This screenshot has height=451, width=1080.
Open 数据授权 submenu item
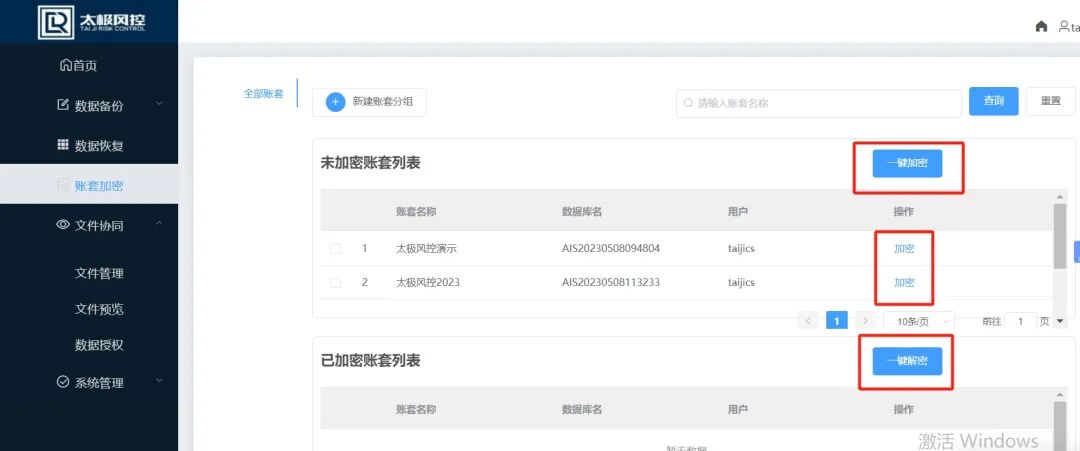click(99, 345)
